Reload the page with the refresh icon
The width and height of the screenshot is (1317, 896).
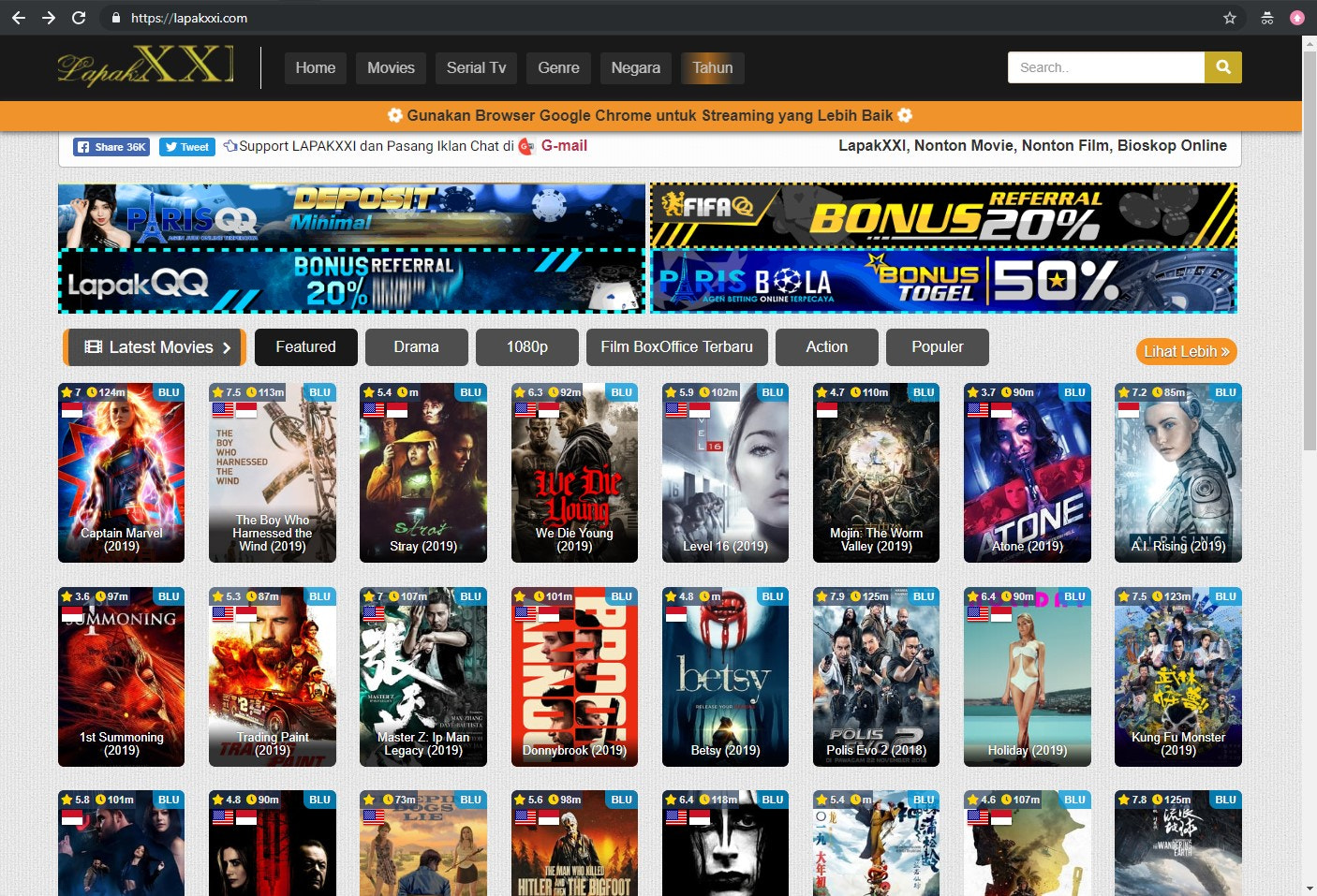point(79,18)
